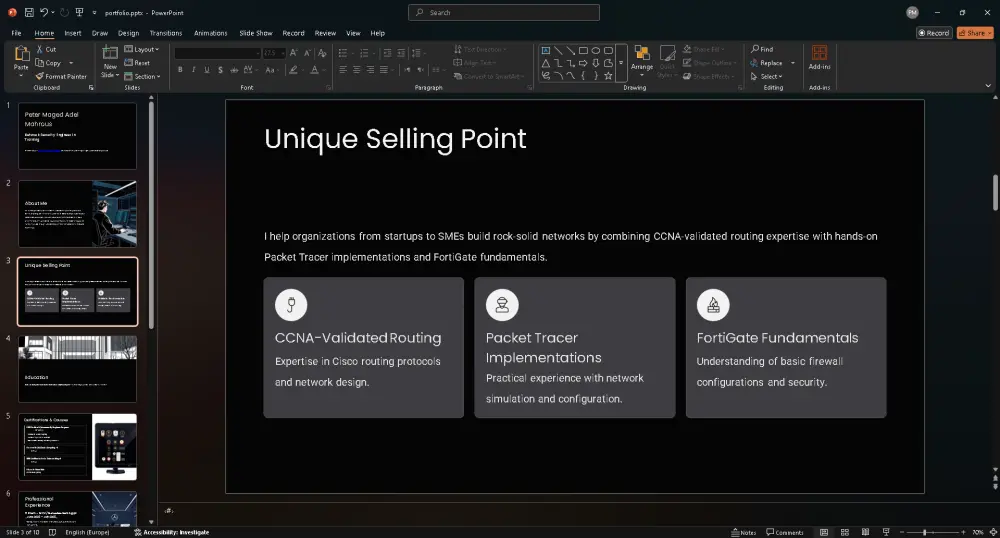The height and width of the screenshot is (538, 1000).
Task: Expand the shapes gallery More arrow
Action: 621,63
